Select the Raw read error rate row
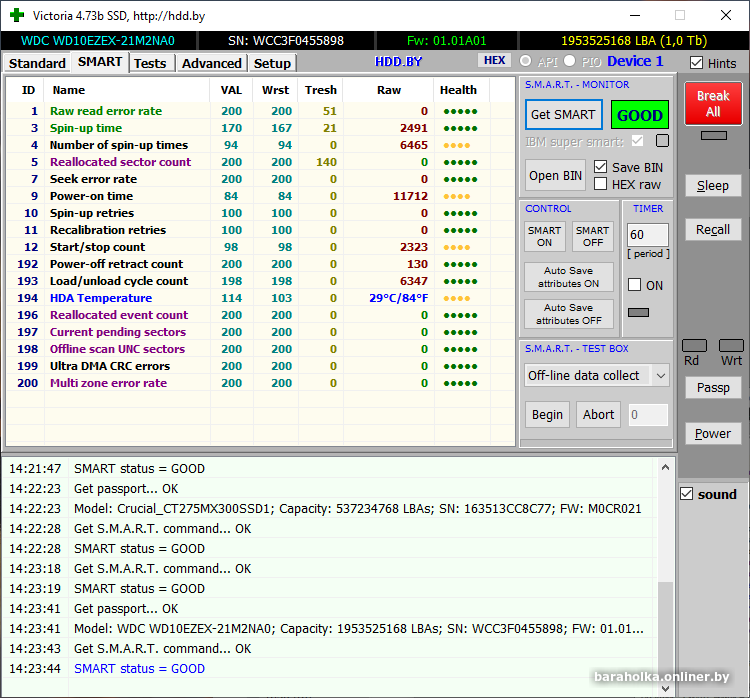 point(261,111)
